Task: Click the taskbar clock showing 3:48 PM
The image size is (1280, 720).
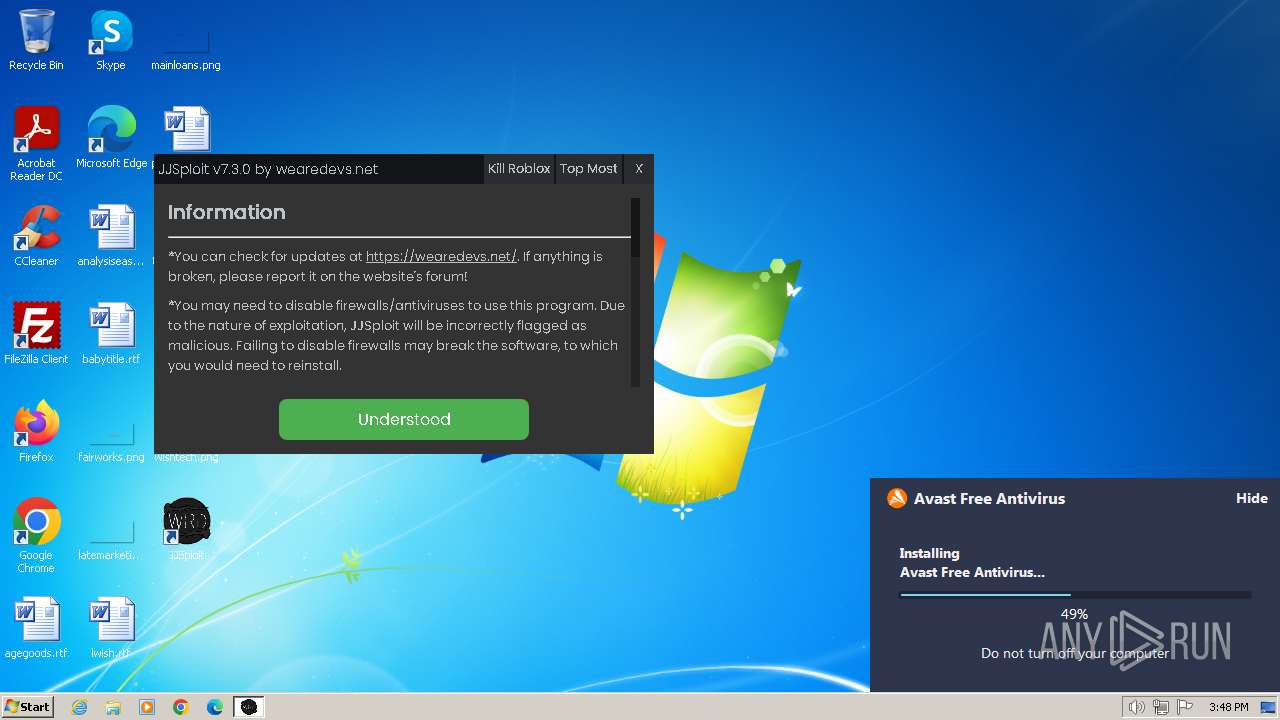Action: pos(1228,707)
